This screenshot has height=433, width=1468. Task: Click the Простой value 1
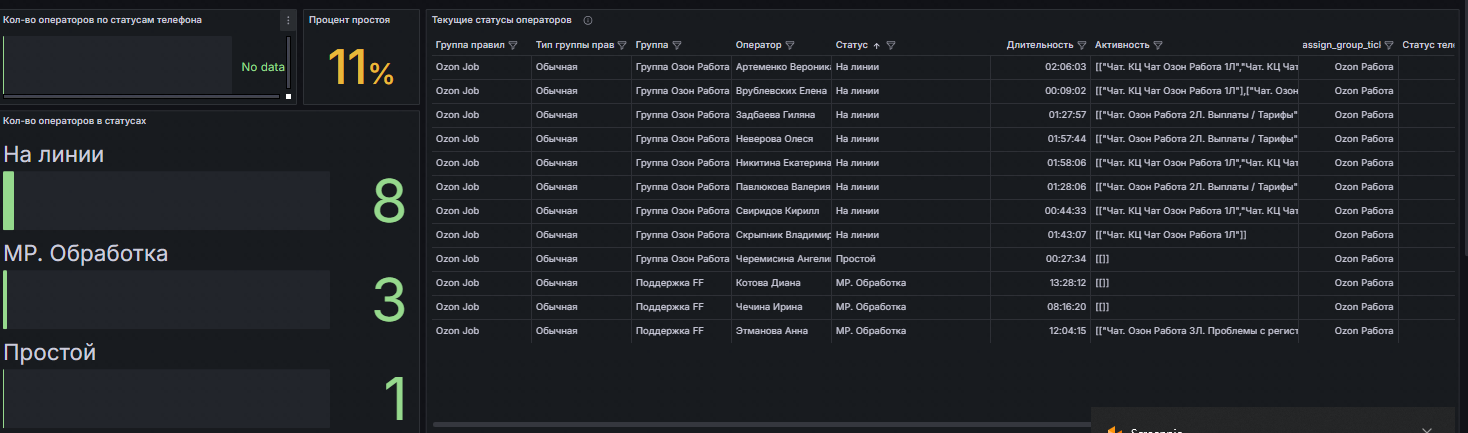[x=395, y=400]
